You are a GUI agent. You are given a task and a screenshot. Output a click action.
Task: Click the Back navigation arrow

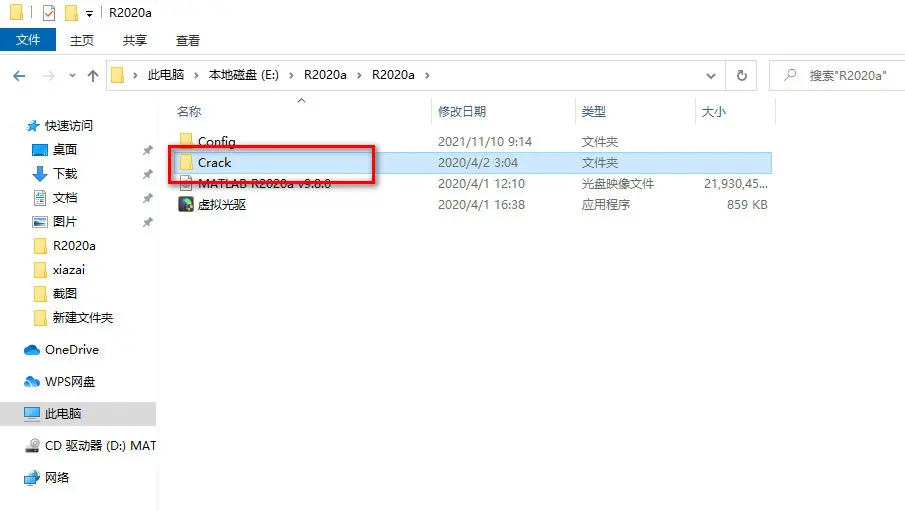tap(19, 76)
